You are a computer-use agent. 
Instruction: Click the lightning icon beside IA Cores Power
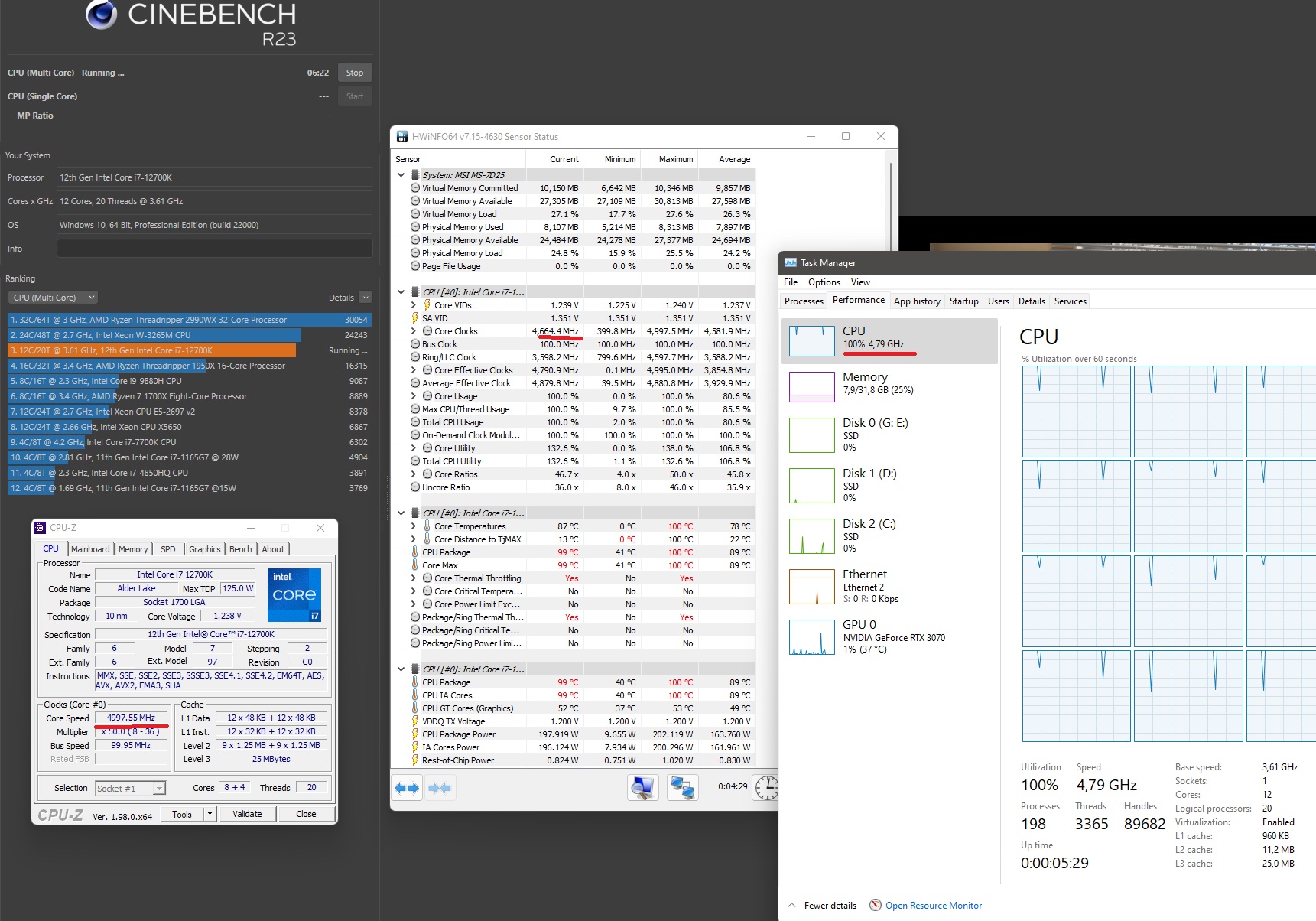pos(415,747)
